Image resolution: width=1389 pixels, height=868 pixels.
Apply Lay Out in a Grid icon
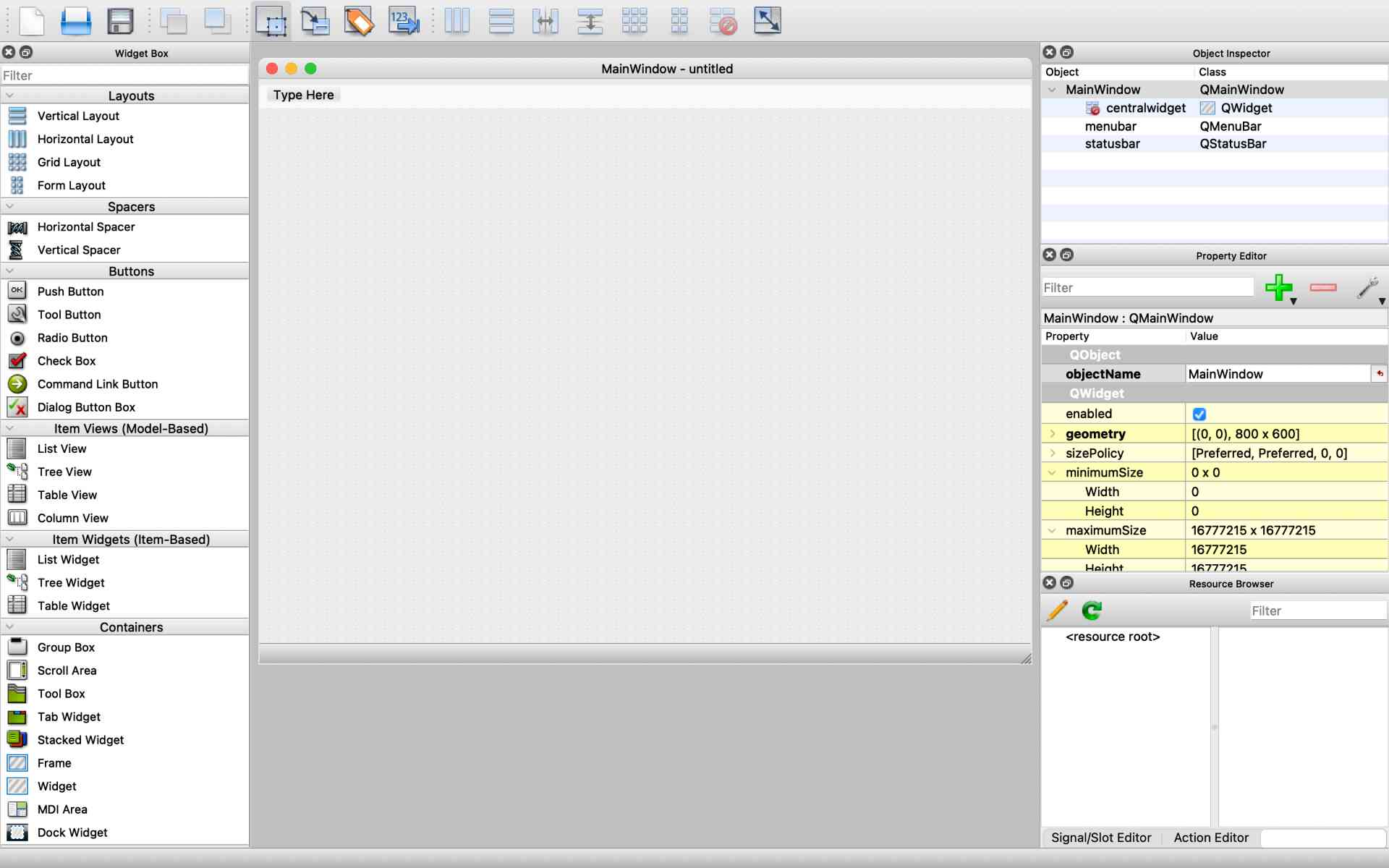[x=634, y=21]
